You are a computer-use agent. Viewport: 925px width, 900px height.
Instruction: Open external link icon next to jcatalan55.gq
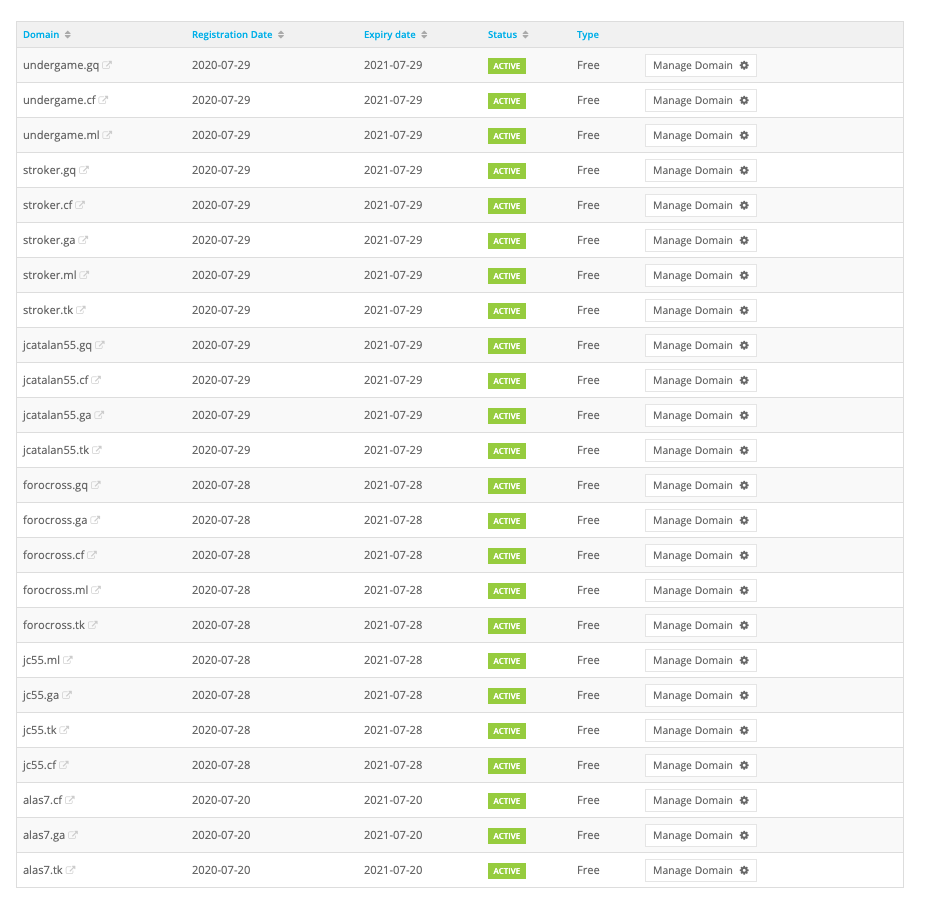[100, 344]
